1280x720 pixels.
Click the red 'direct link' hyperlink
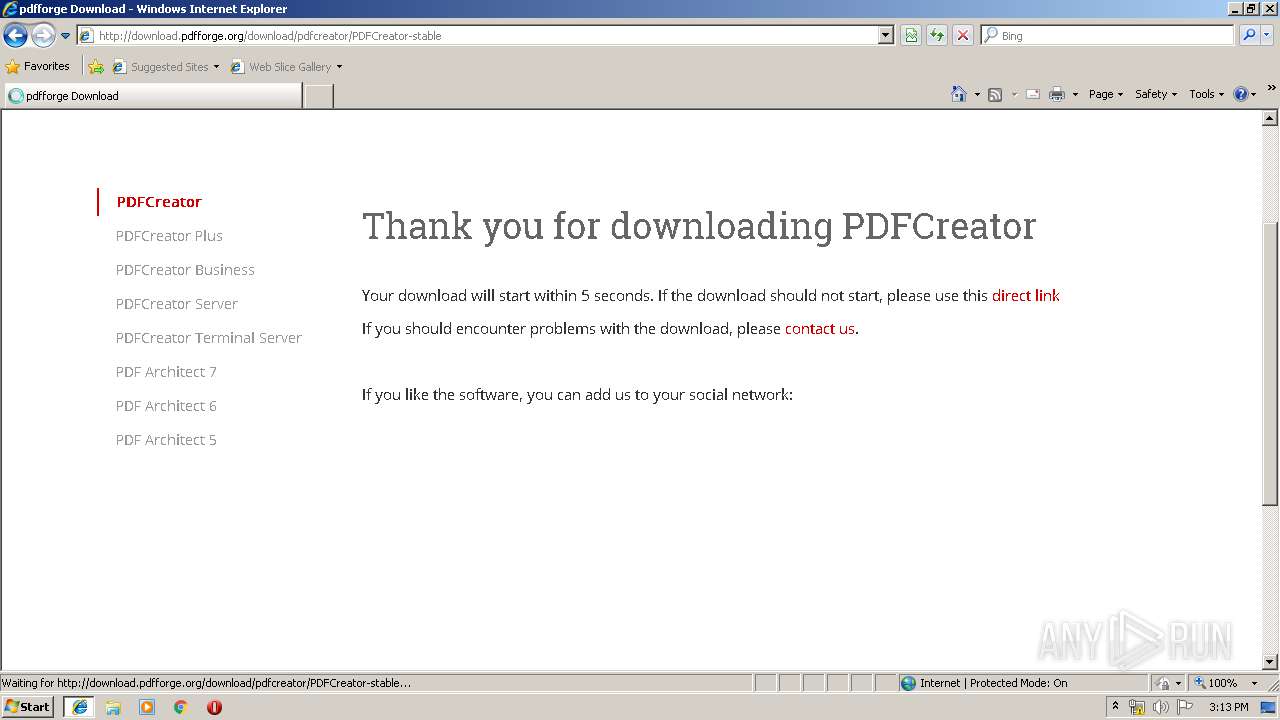click(1026, 296)
